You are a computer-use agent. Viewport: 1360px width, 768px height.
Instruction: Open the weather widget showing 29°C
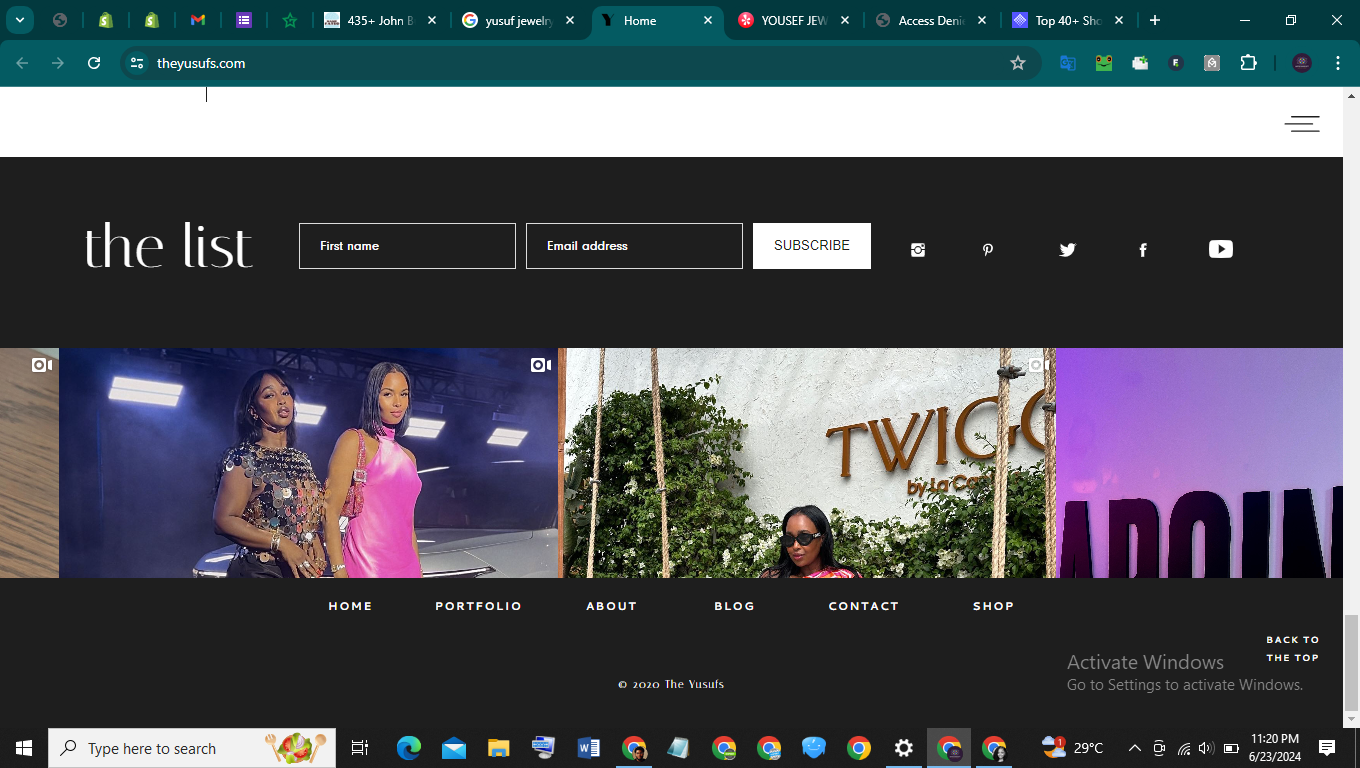click(1072, 748)
